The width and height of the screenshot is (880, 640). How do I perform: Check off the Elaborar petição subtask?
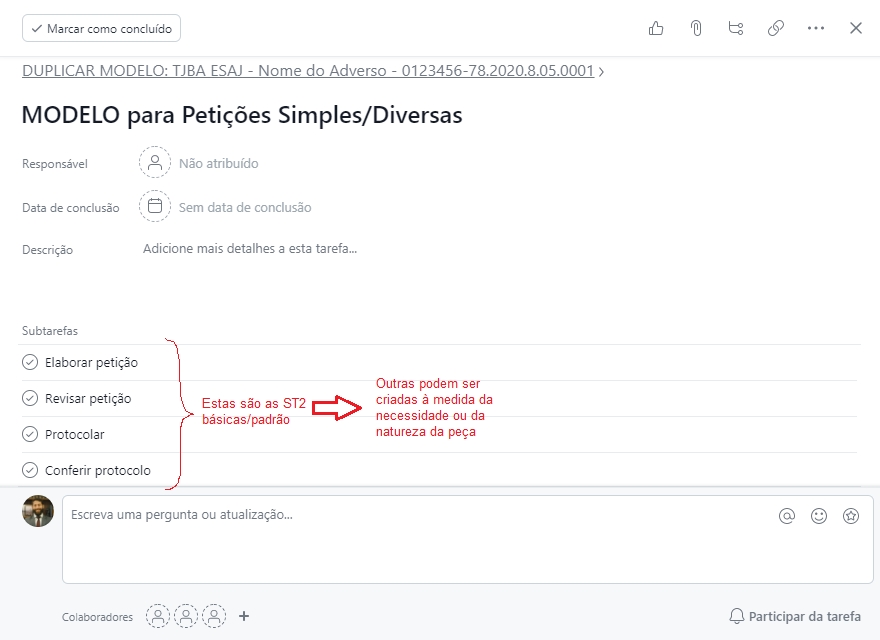click(30, 362)
